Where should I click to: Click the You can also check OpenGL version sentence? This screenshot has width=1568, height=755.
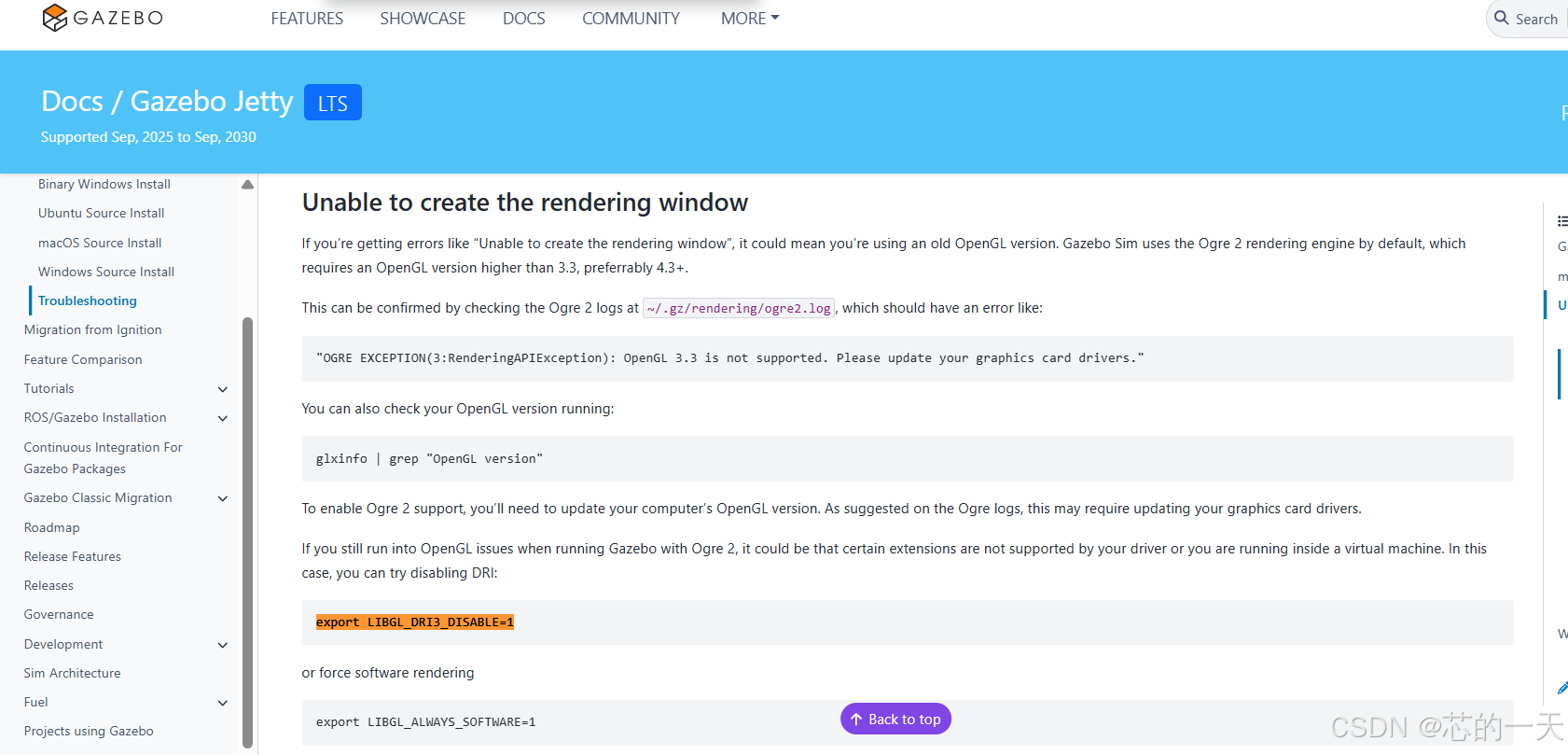pos(458,409)
